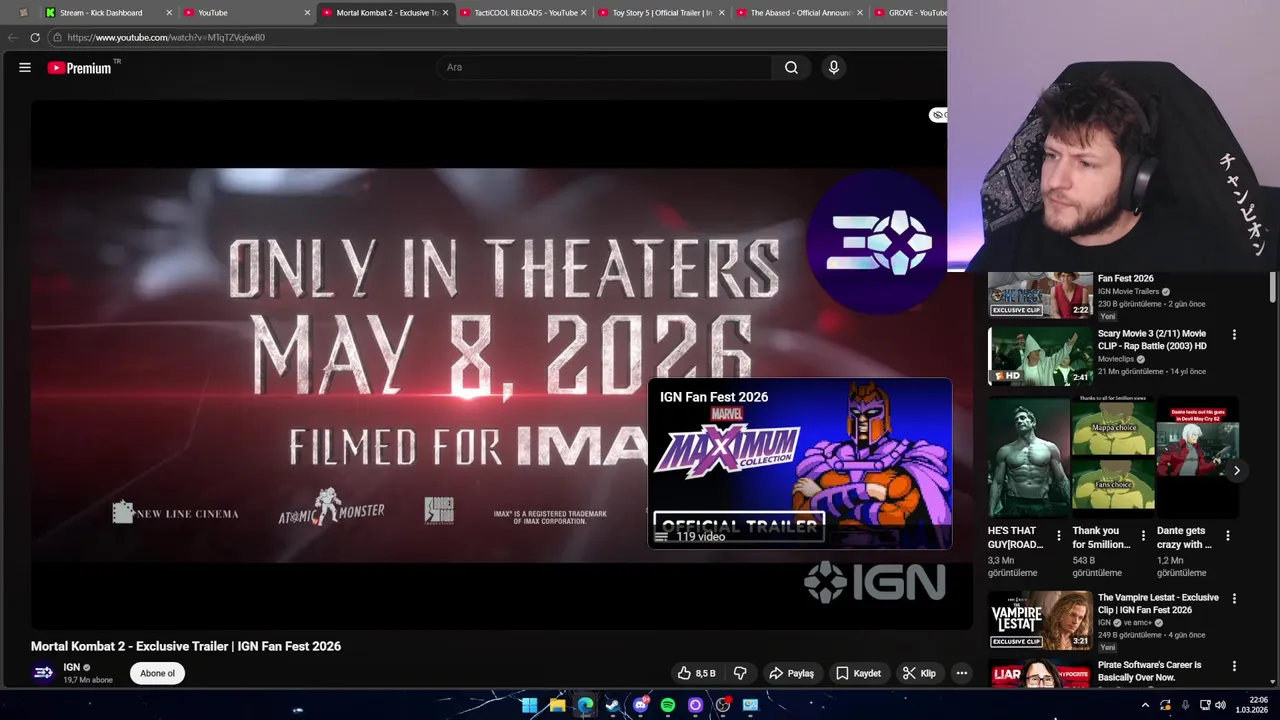Screen dimensions: 1280x720
Task: Open options for Pirate Software's Career video
Action: 1234,666
